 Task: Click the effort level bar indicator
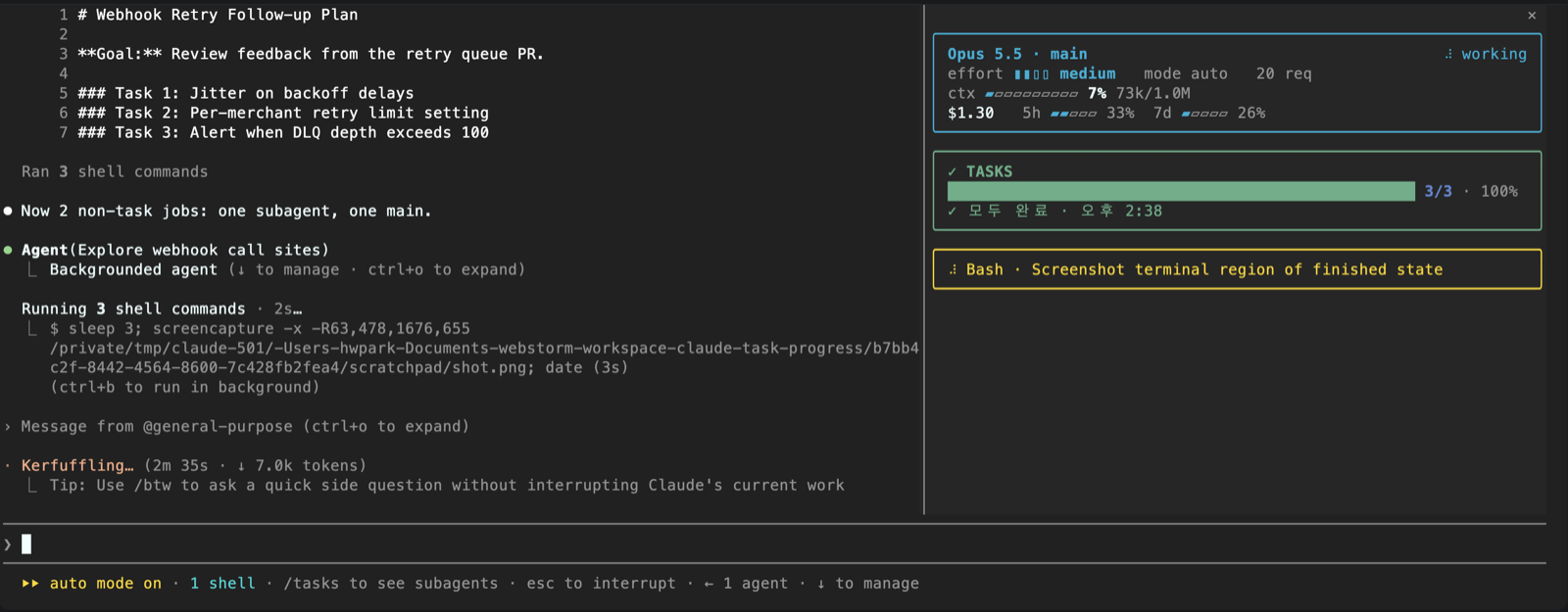(x=1031, y=73)
